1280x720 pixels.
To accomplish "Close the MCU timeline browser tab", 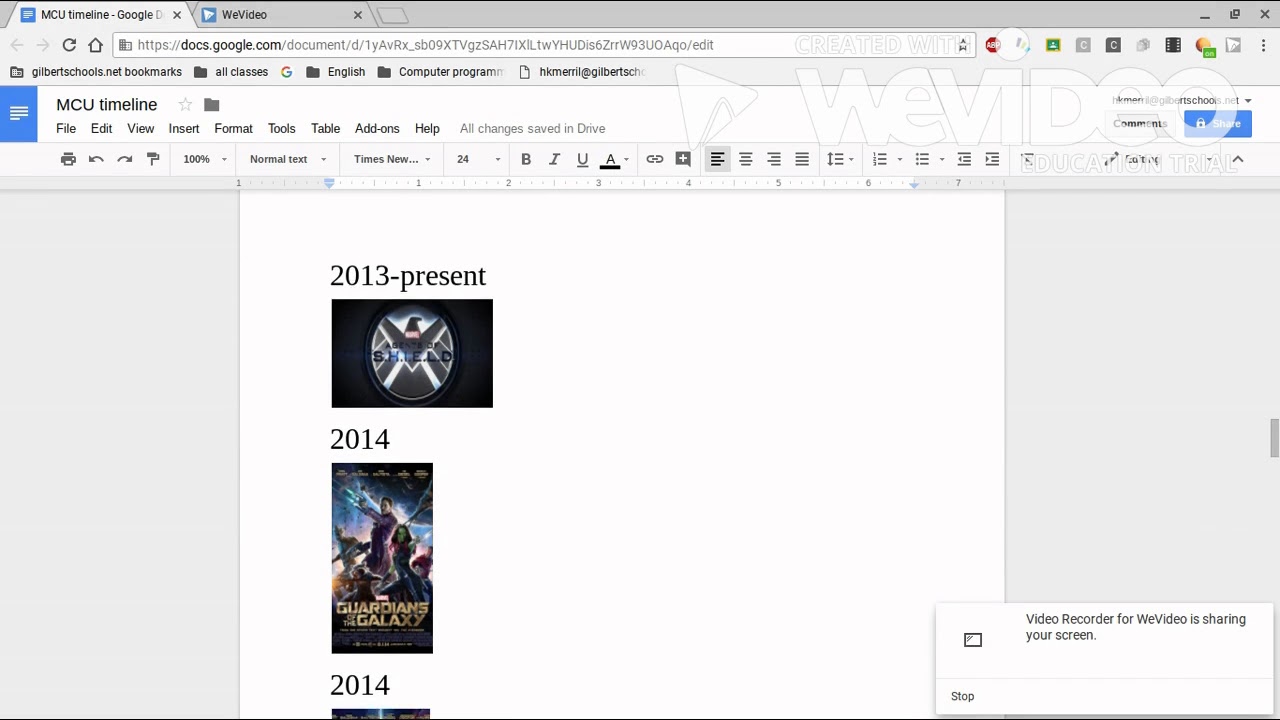I will (177, 15).
